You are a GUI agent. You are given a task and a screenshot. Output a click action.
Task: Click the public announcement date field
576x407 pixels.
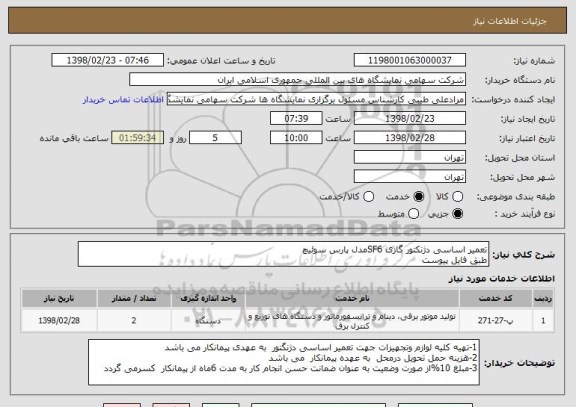click(108, 60)
